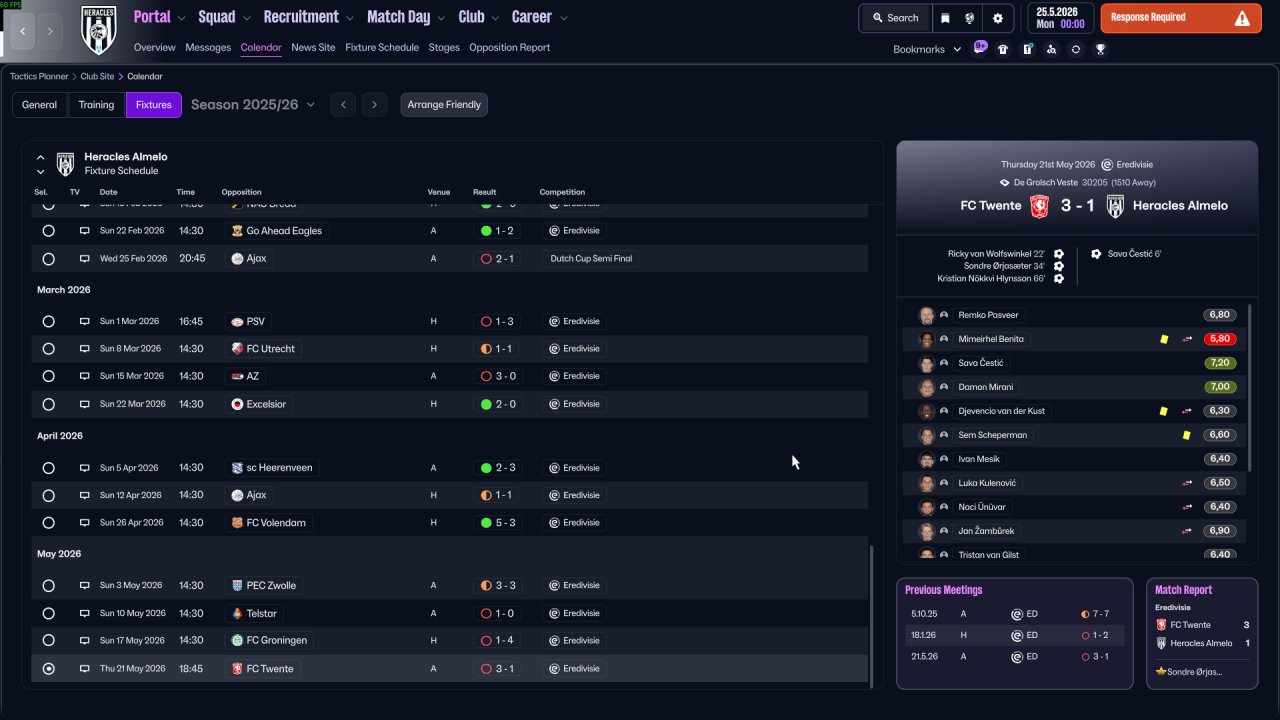Open the News Site tab
Image resolution: width=1280 pixels, height=720 pixels.
313,48
